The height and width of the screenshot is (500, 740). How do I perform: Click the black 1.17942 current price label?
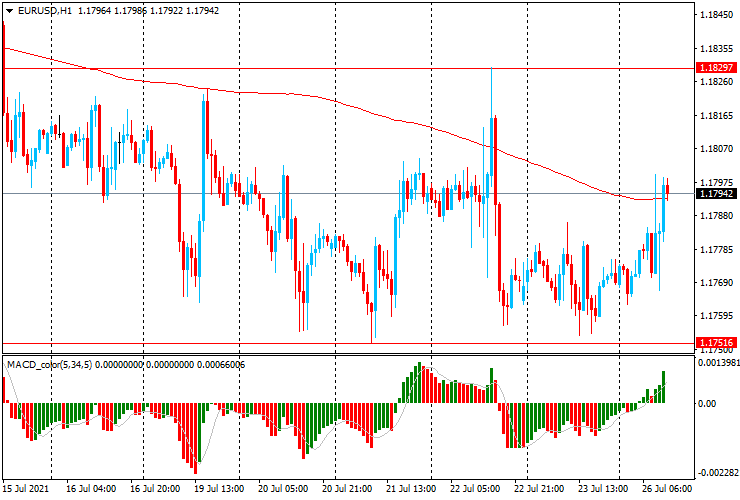pyautogui.click(x=716, y=194)
